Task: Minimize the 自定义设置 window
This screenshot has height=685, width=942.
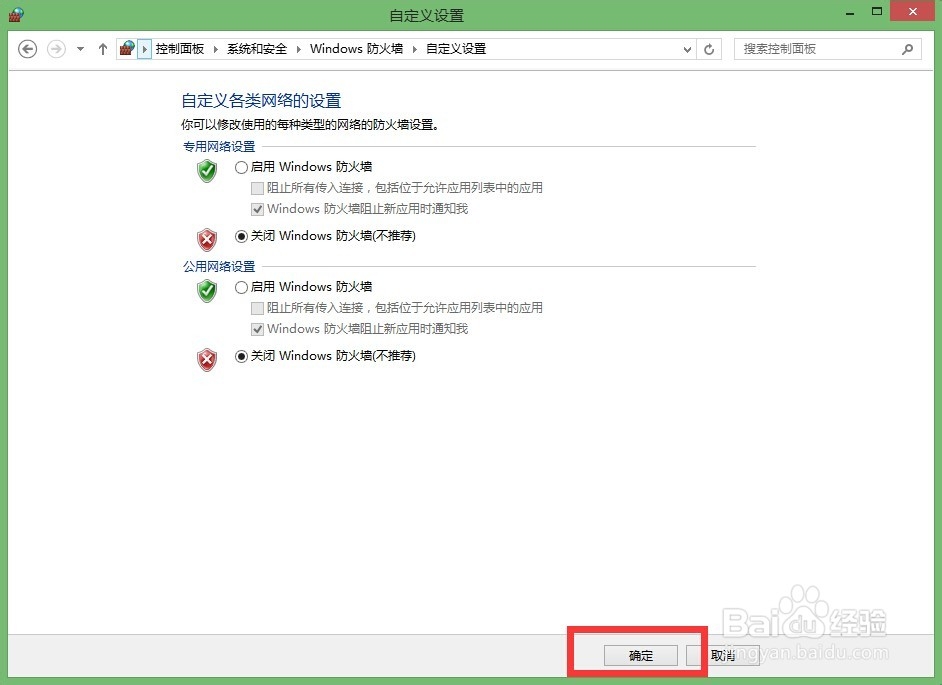Action: pyautogui.click(x=850, y=13)
